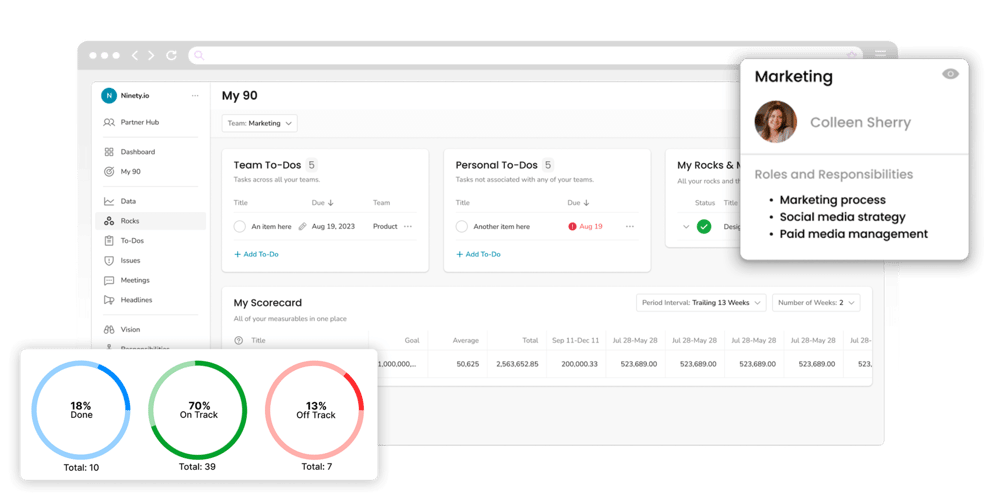Click the Ninety.io avatar logo

[109, 96]
